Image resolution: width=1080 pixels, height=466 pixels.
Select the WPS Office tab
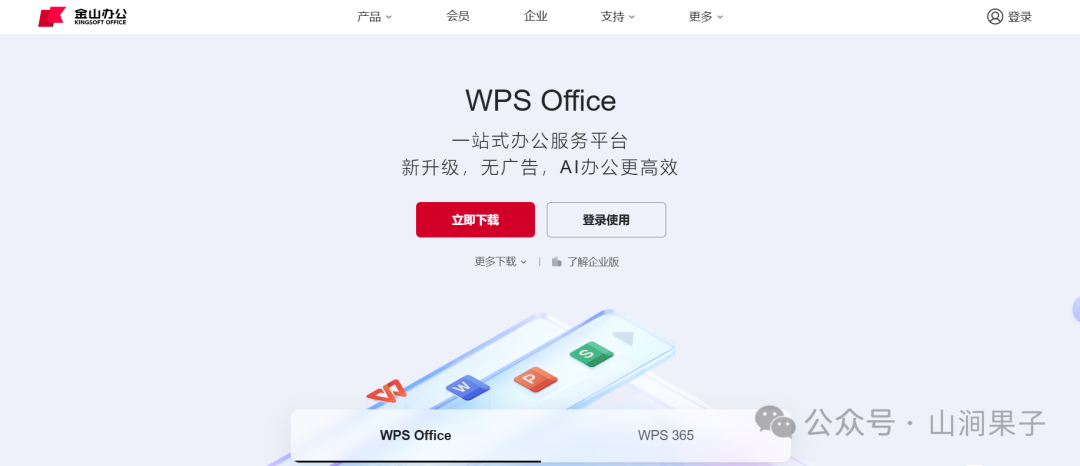pyautogui.click(x=416, y=436)
